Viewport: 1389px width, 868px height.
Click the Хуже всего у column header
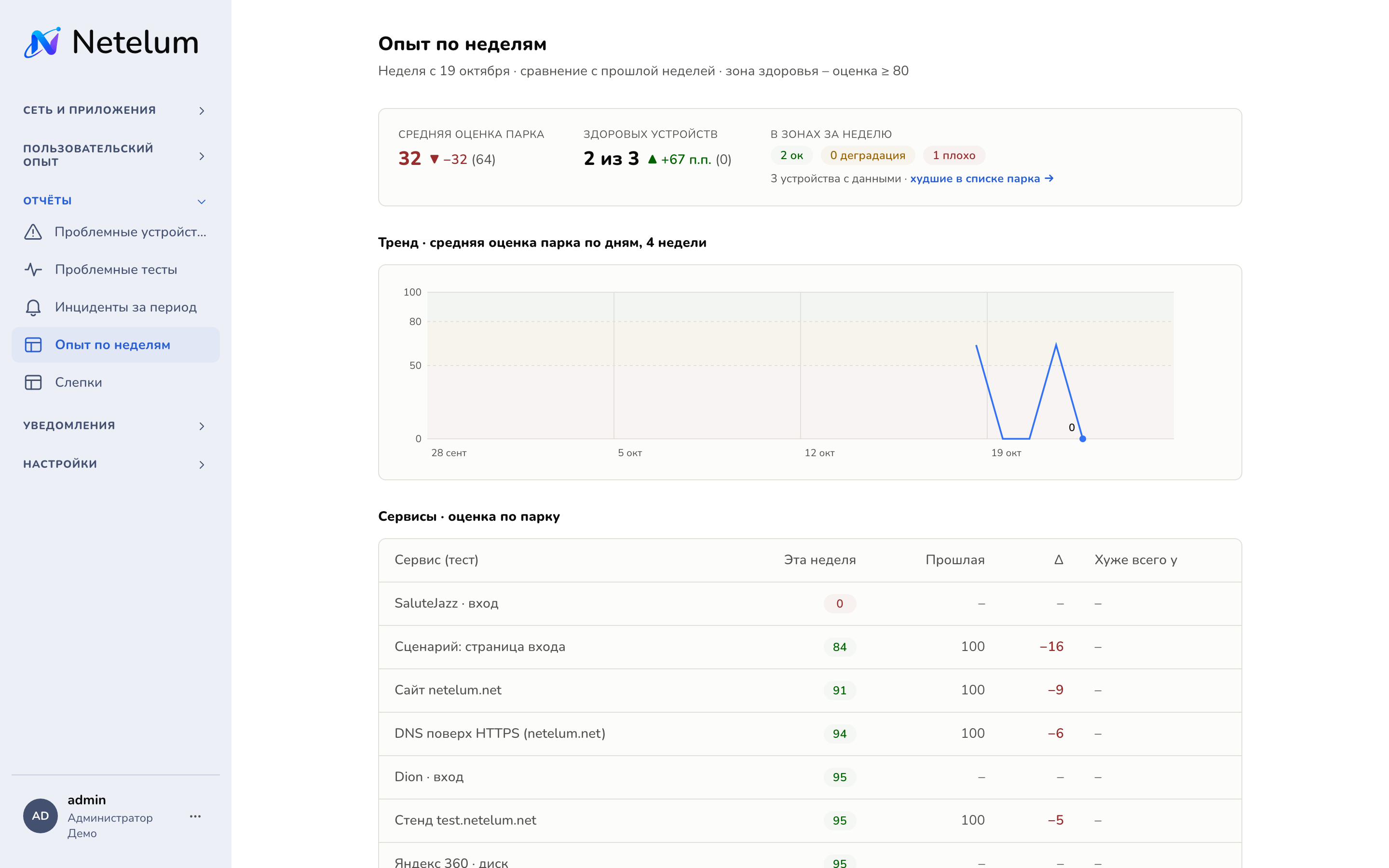point(1135,560)
